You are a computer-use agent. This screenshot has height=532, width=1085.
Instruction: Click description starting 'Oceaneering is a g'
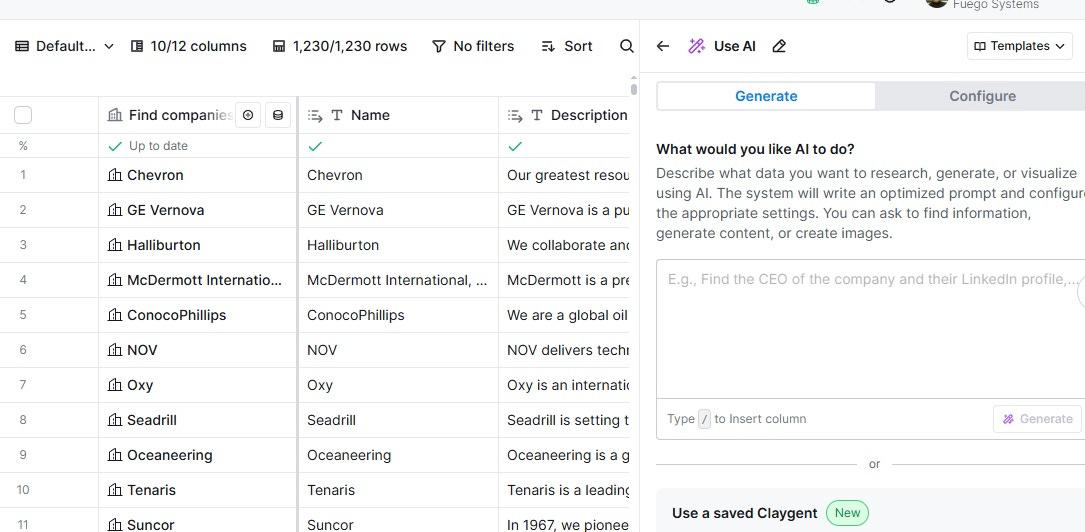click(564, 455)
